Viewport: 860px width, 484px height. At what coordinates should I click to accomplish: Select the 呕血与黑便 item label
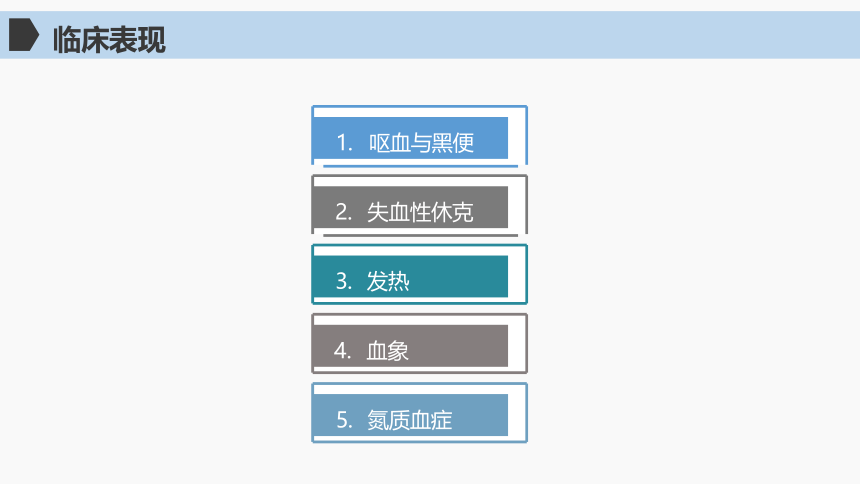coord(421,143)
